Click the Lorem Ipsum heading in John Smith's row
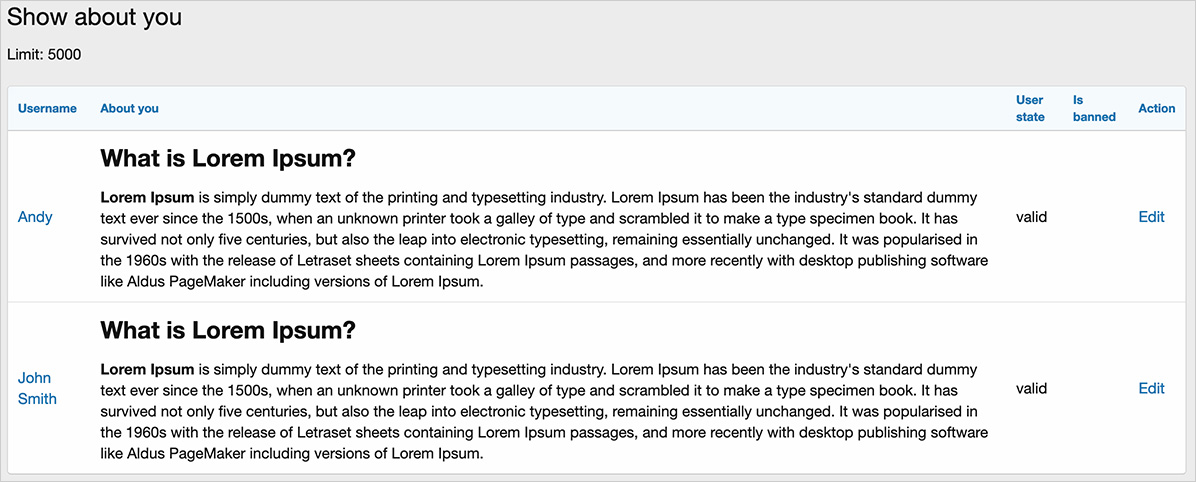1196x482 pixels. (x=228, y=330)
